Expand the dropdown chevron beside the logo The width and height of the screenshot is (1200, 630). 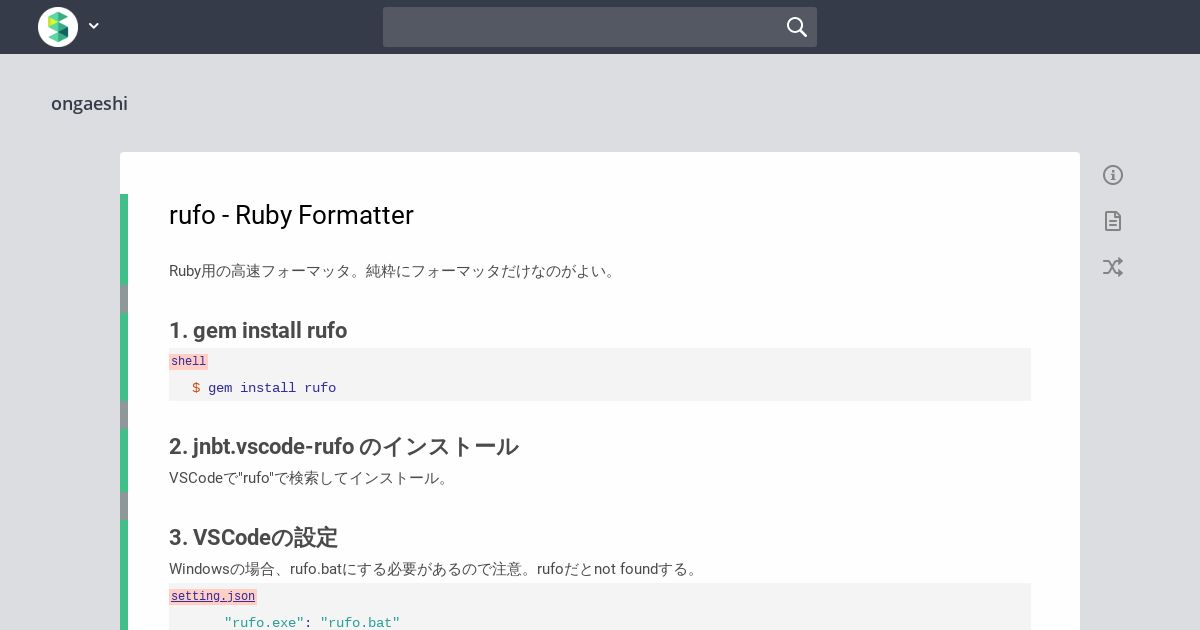click(94, 27)
